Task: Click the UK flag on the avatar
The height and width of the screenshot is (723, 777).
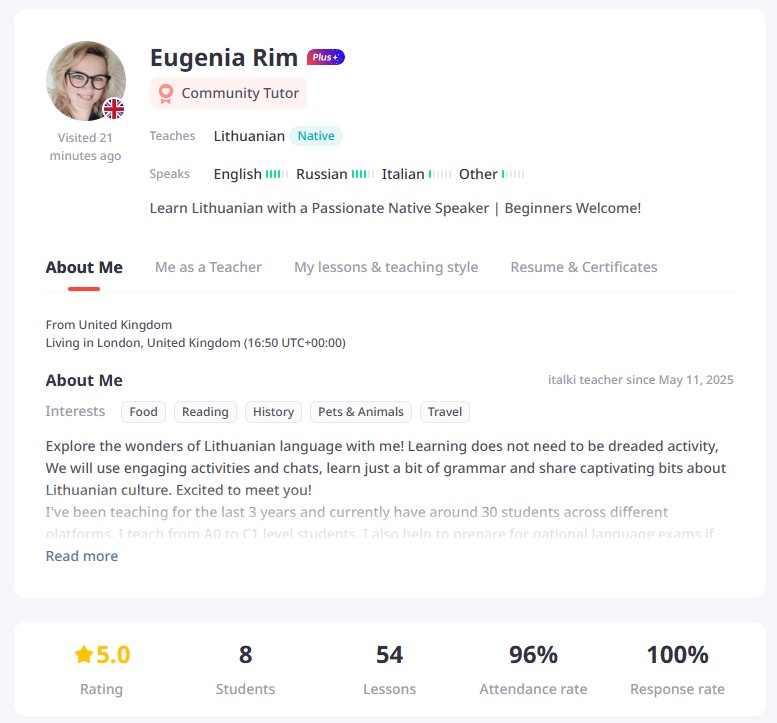Action: click(x=114, y=109)
